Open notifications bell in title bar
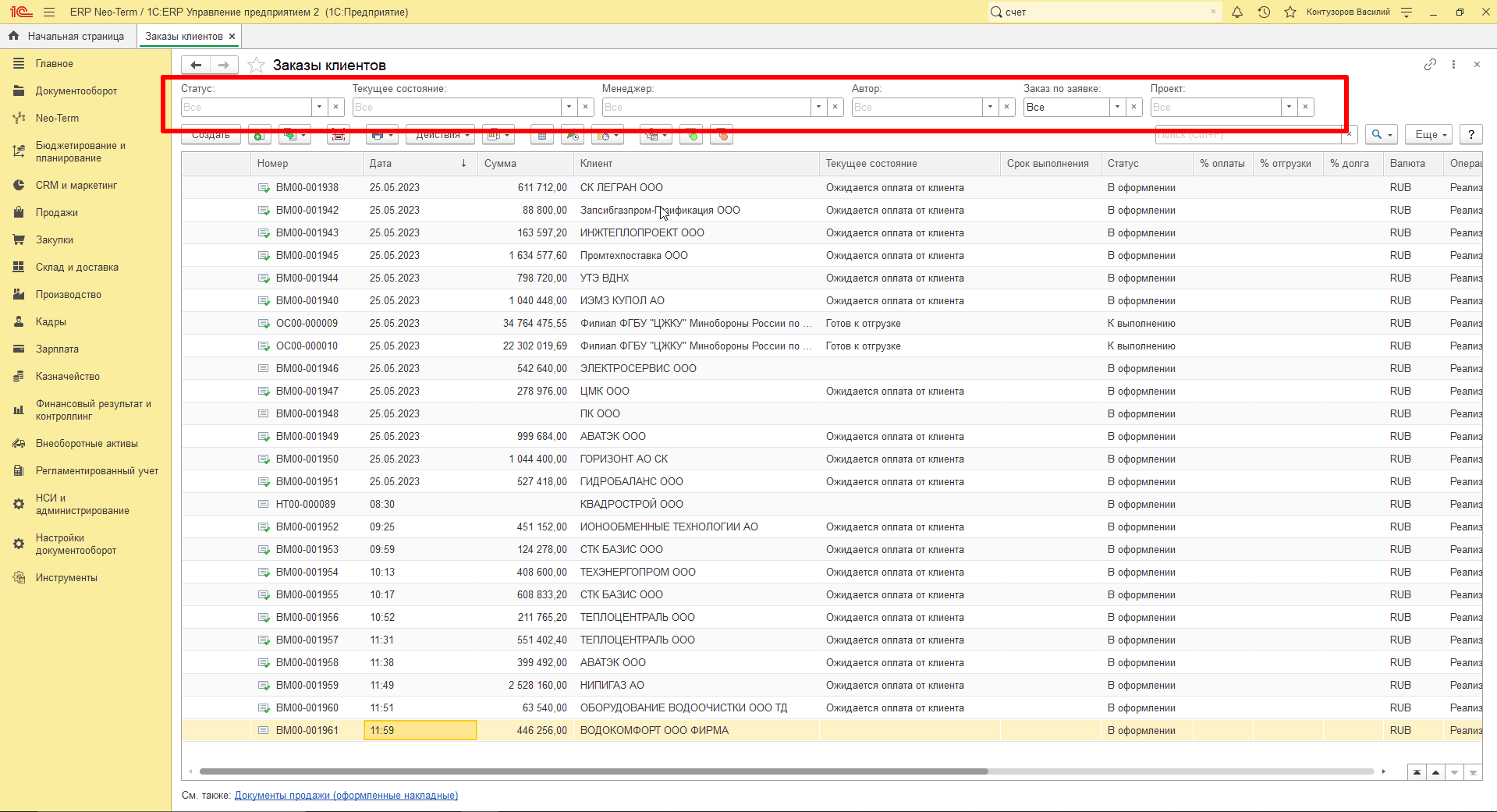The image size is (1497, 812). click(x=1237, y=12)
